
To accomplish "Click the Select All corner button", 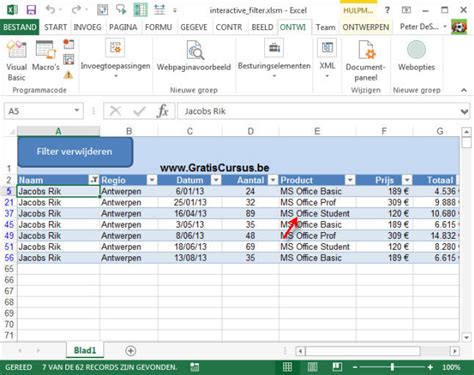I will coord(10,131).
